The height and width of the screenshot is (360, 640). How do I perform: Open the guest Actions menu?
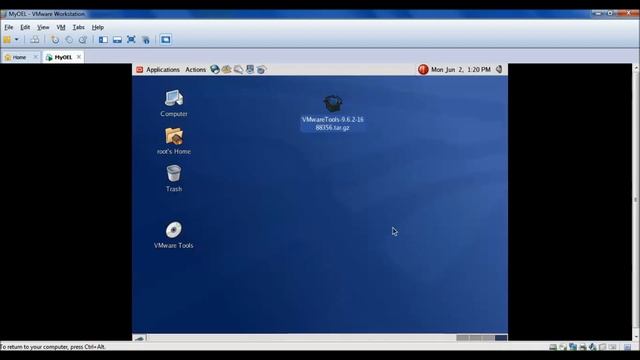[x=196, y=70]
